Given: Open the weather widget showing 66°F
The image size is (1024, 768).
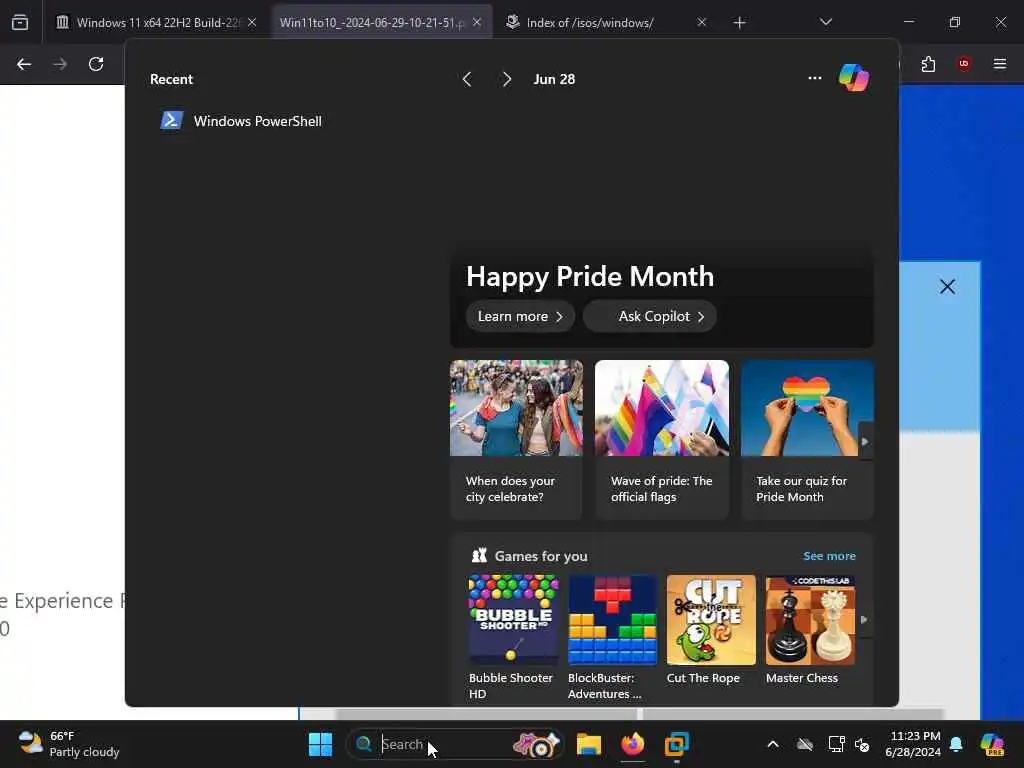Looking at the screenshot, I should pos(69,744).
